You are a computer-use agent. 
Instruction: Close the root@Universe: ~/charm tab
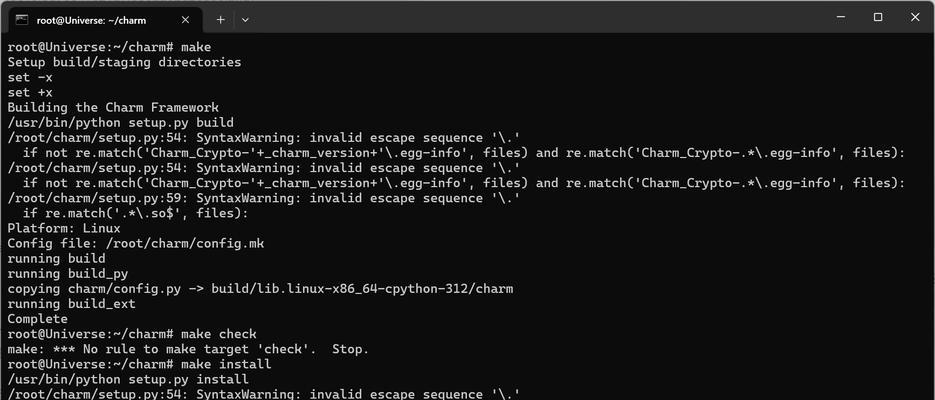pos(185,20)
